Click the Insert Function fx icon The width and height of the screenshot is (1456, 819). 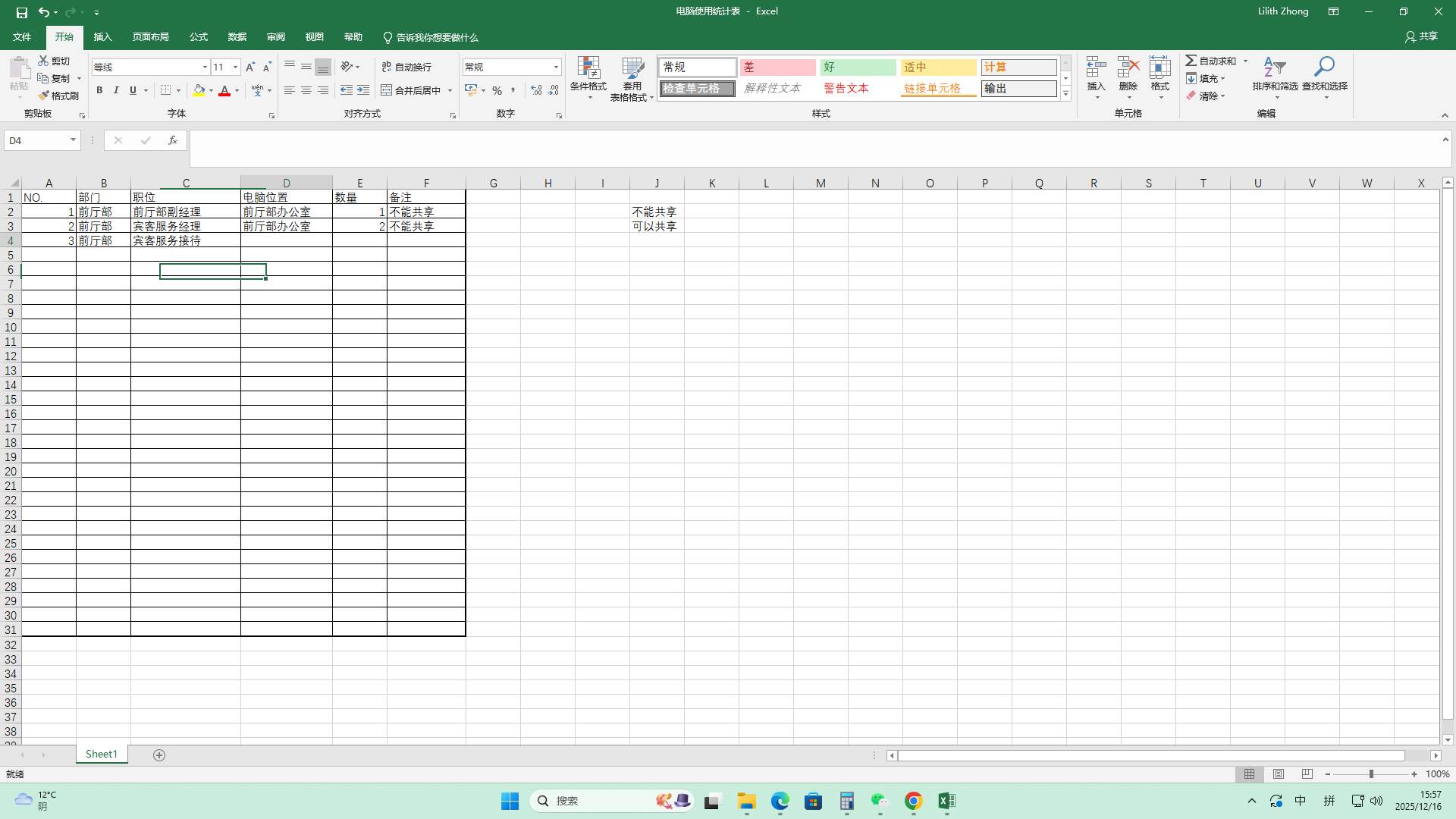(173, 140)
